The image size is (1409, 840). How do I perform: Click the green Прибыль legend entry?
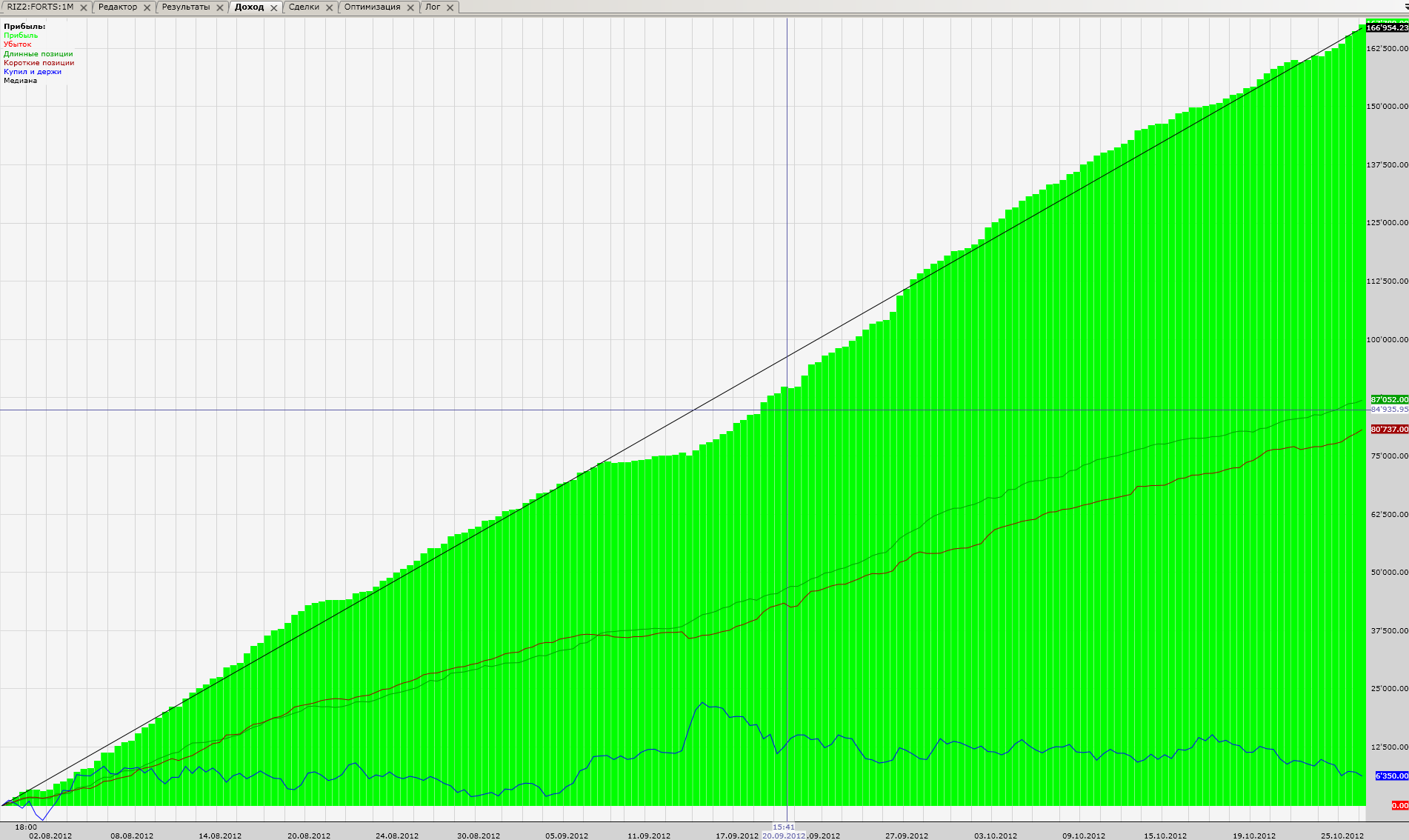point(21,36)
